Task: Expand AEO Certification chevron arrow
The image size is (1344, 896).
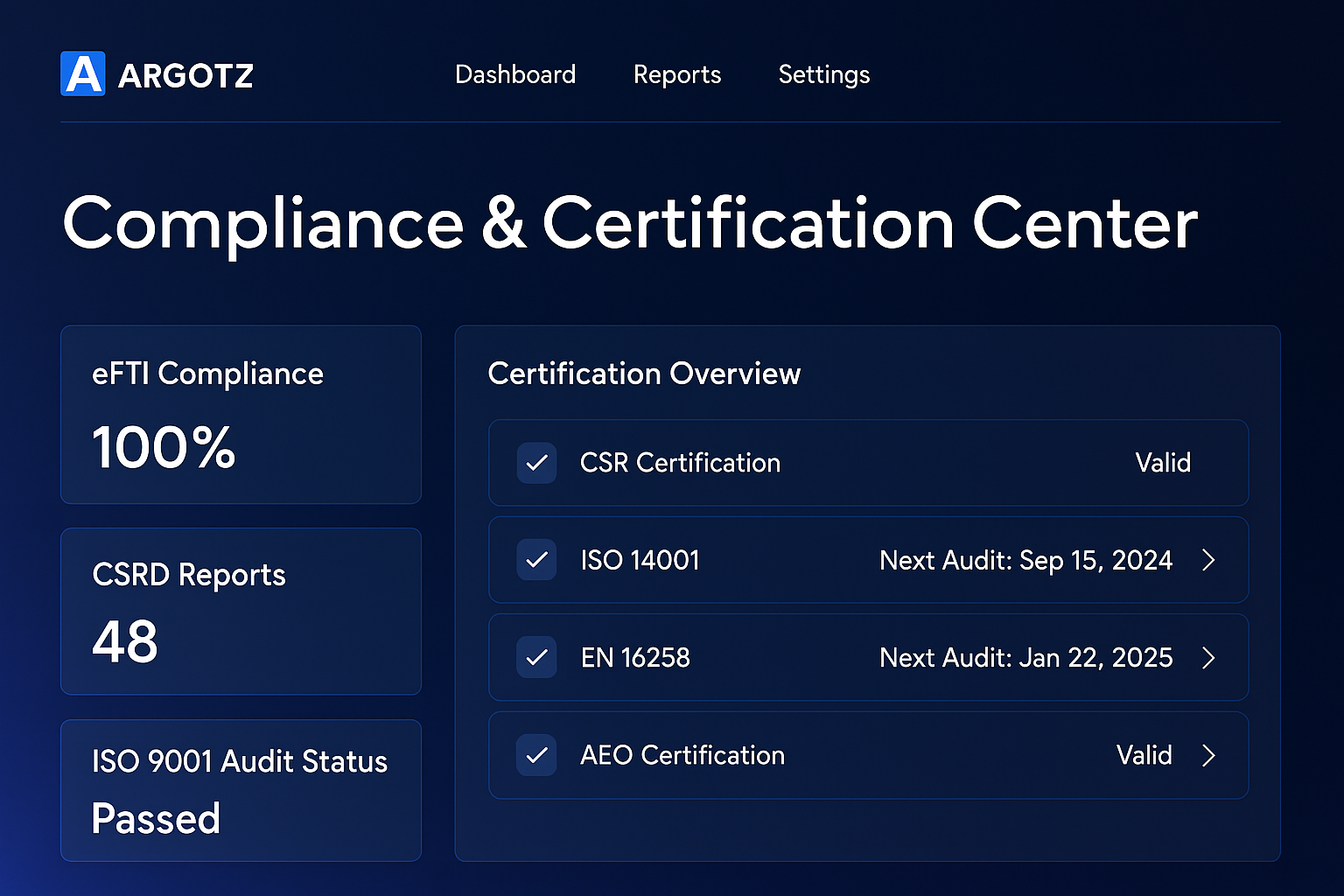Action: [1209, 755]
